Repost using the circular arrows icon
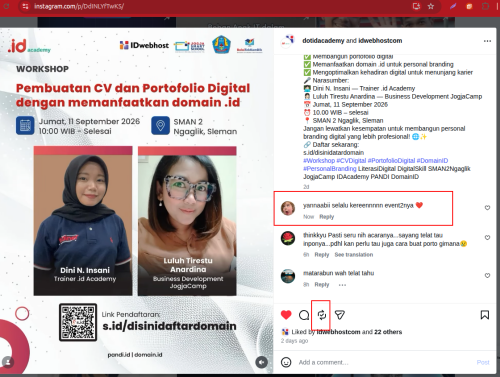Screen dimensions: 500x377 322,315
